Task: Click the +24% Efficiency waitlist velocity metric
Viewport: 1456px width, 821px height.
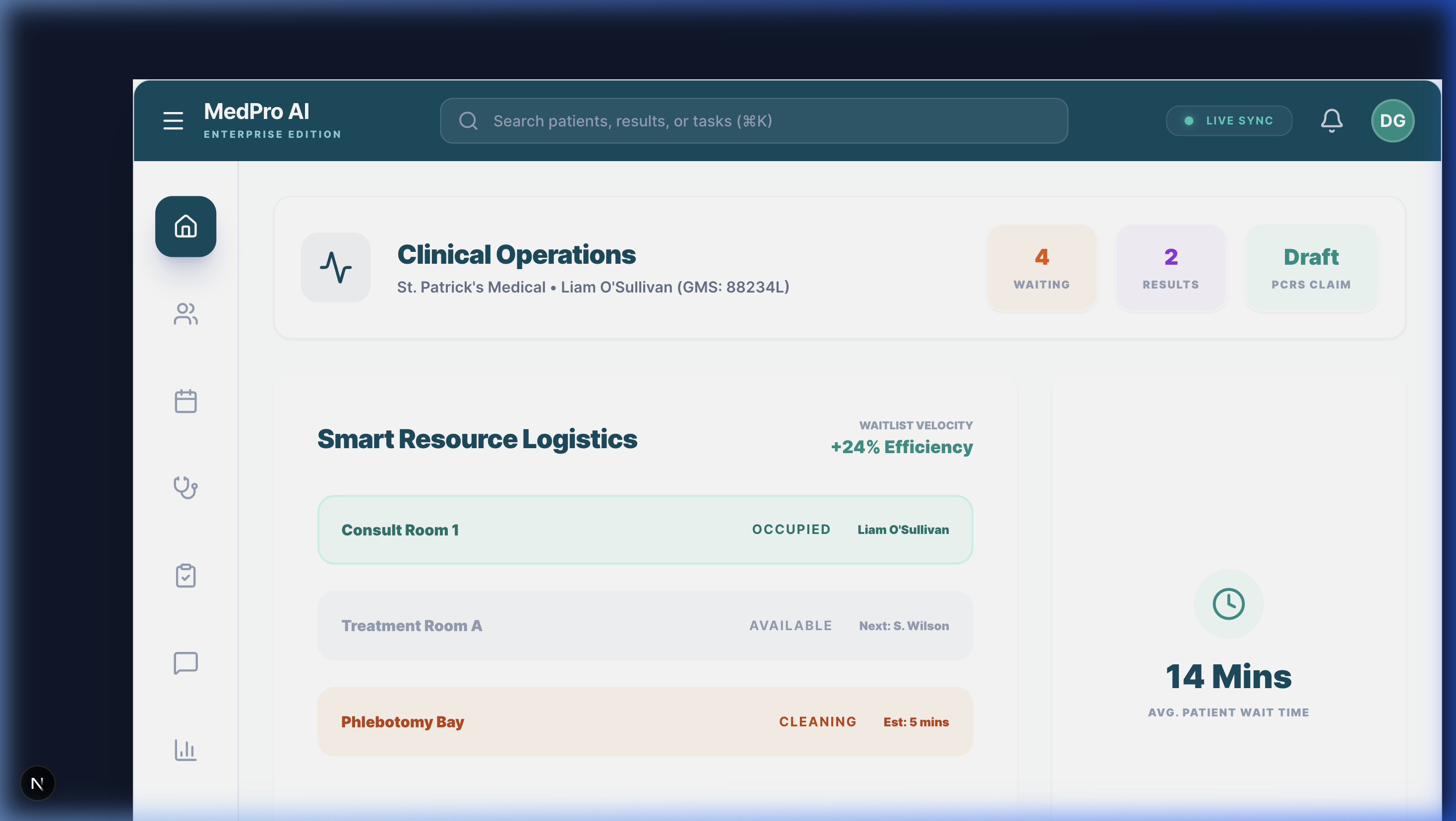Action: [x=901, y=446]
